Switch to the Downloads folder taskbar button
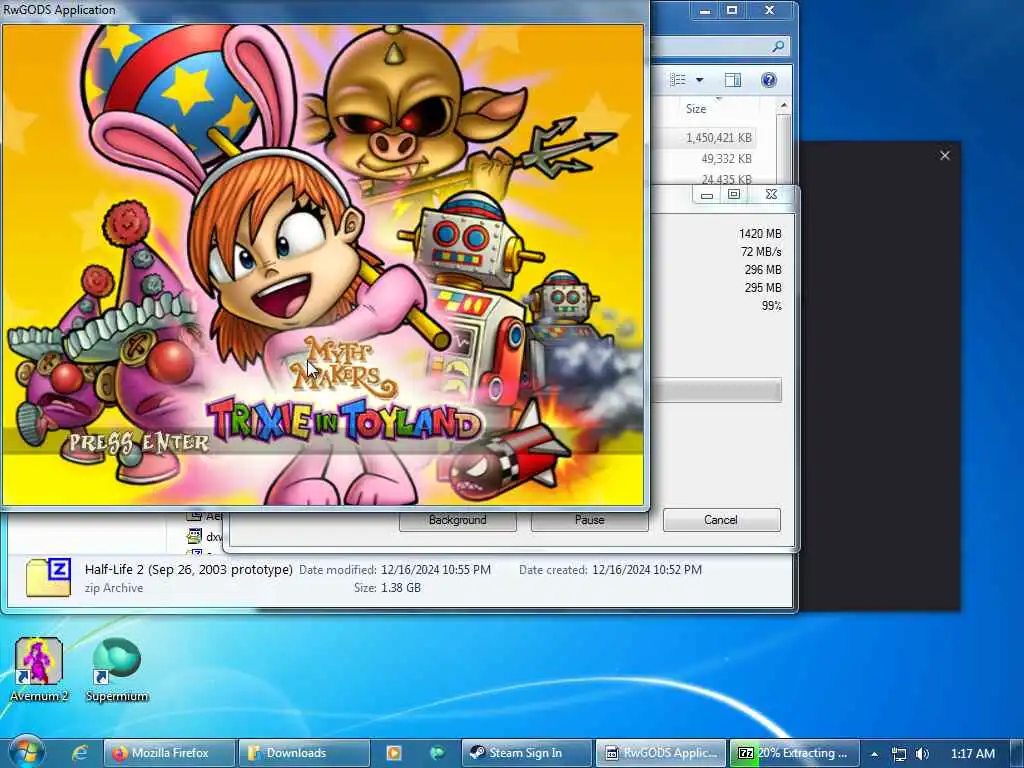This screenshot has width=1024, height=768. 304,753
